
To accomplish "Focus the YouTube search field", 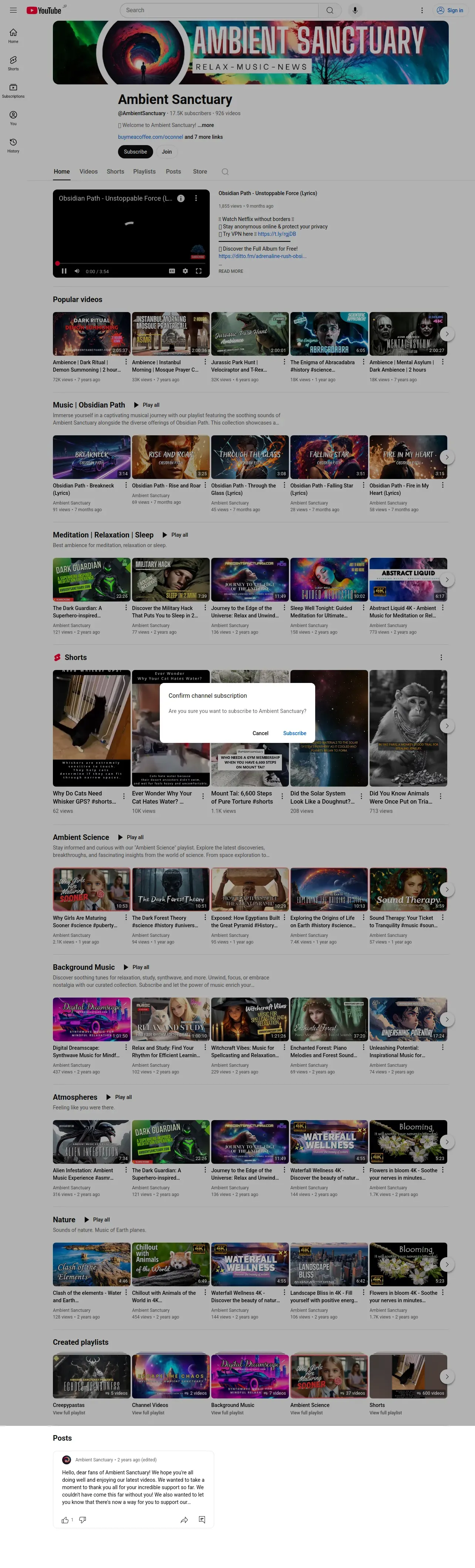I will coord(219,10).
